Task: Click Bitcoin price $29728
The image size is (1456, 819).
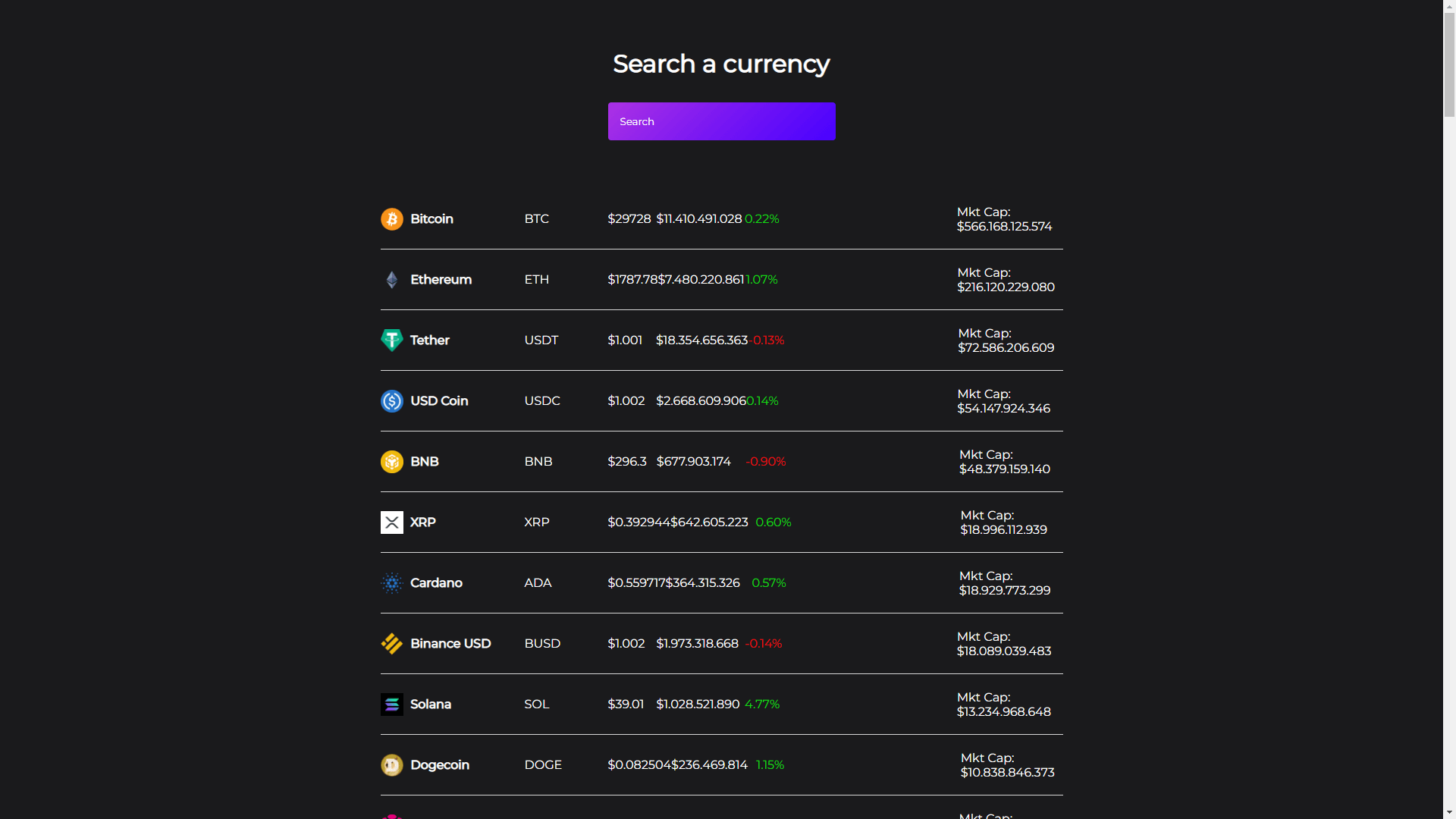Action: click(x=629, y=219)
